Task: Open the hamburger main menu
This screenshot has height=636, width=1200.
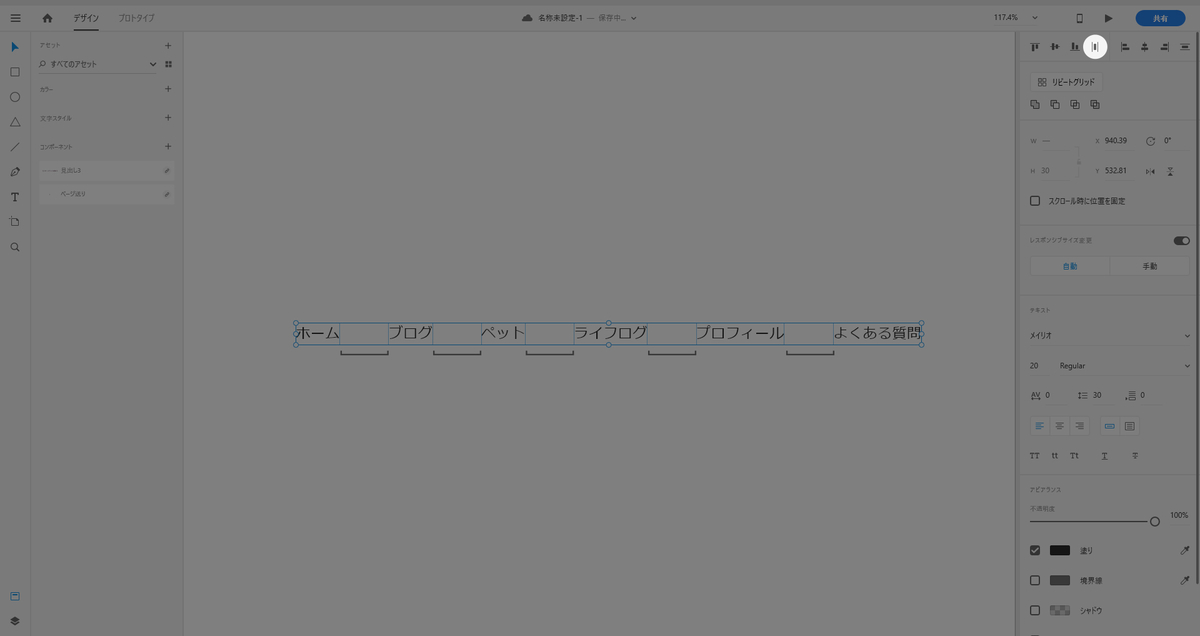Action: click(x=15, y=17)
